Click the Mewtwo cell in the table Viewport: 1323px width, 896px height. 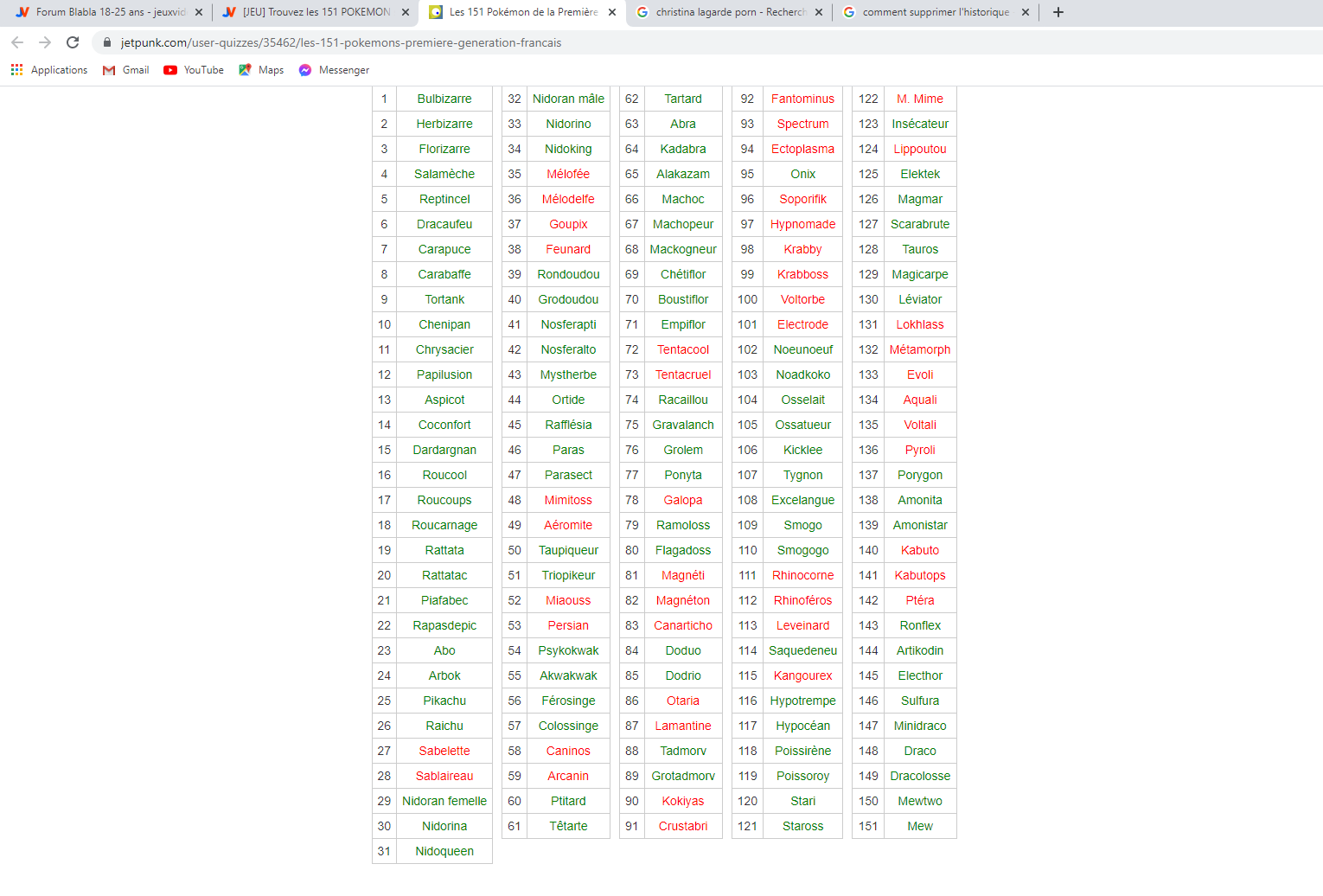(x=920, y=801)
